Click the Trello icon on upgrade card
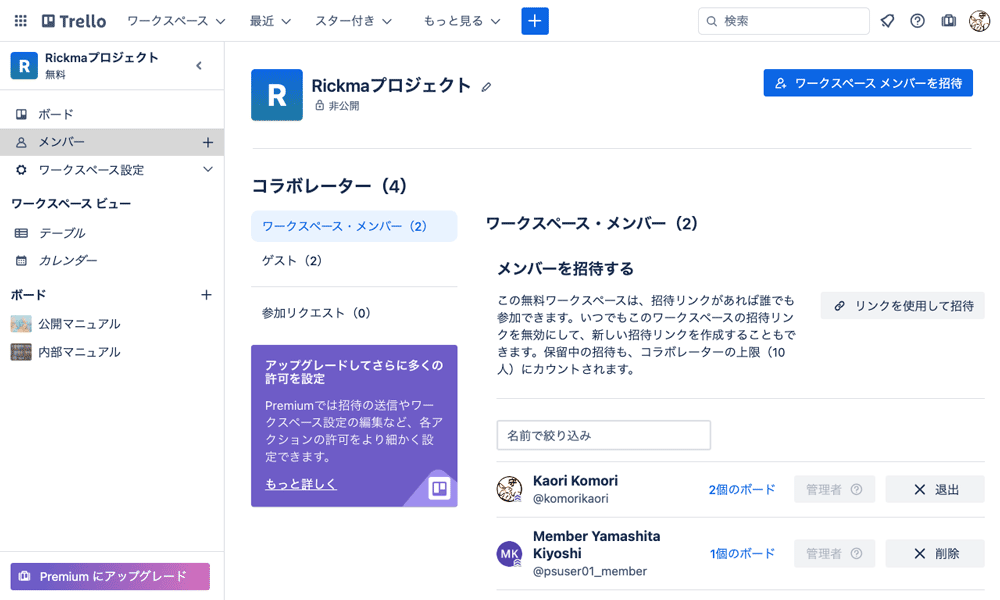Screen dimensions: 1000x600 click(x=439, y=488)
